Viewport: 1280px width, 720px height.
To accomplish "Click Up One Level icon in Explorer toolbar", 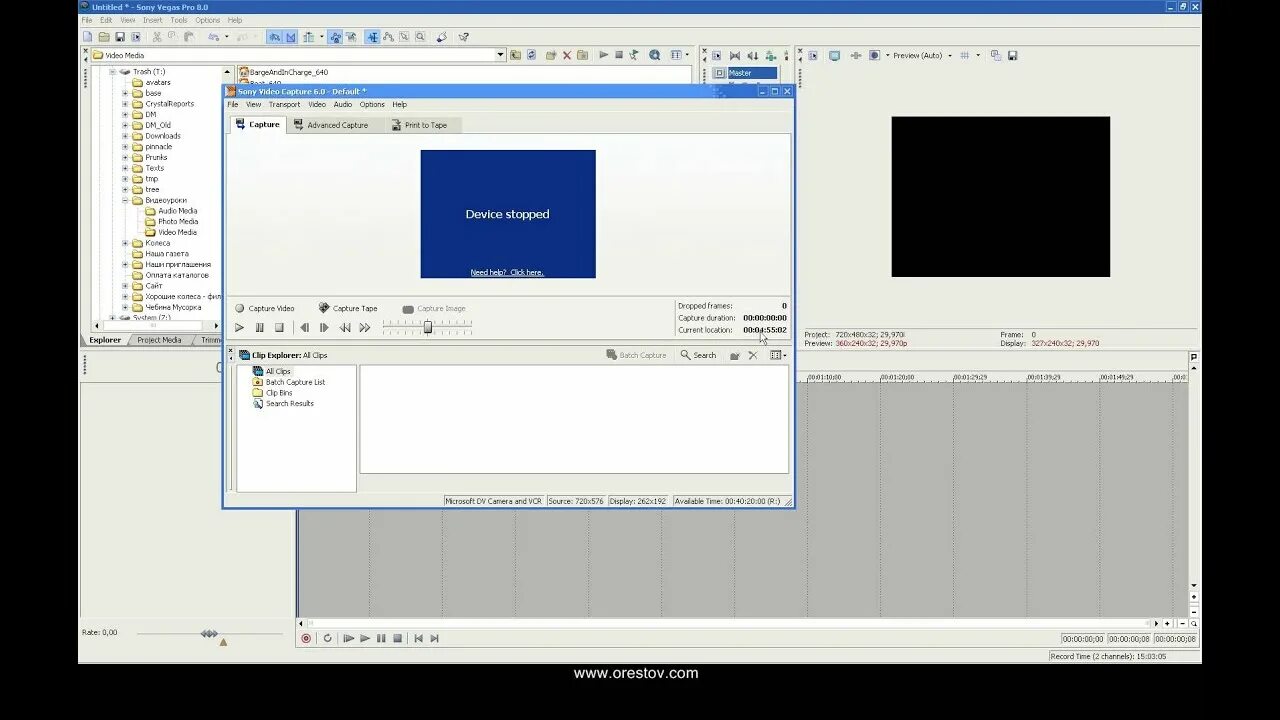I will (x=515, y=55).
